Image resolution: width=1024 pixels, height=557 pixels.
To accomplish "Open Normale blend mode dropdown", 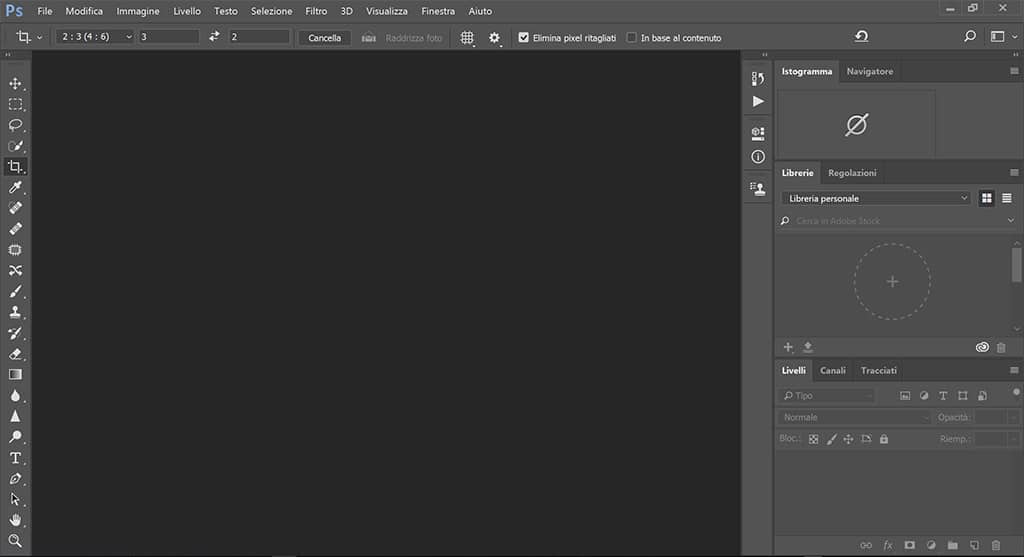I will click(x=854, y=417).
